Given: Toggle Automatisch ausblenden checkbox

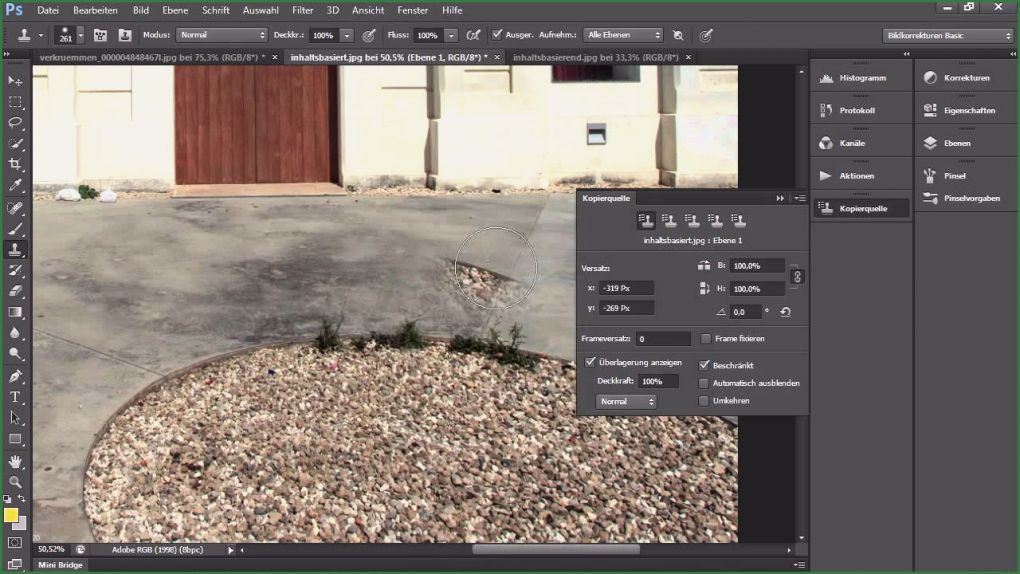Looking at the screenshot, I should click(704, 383).
